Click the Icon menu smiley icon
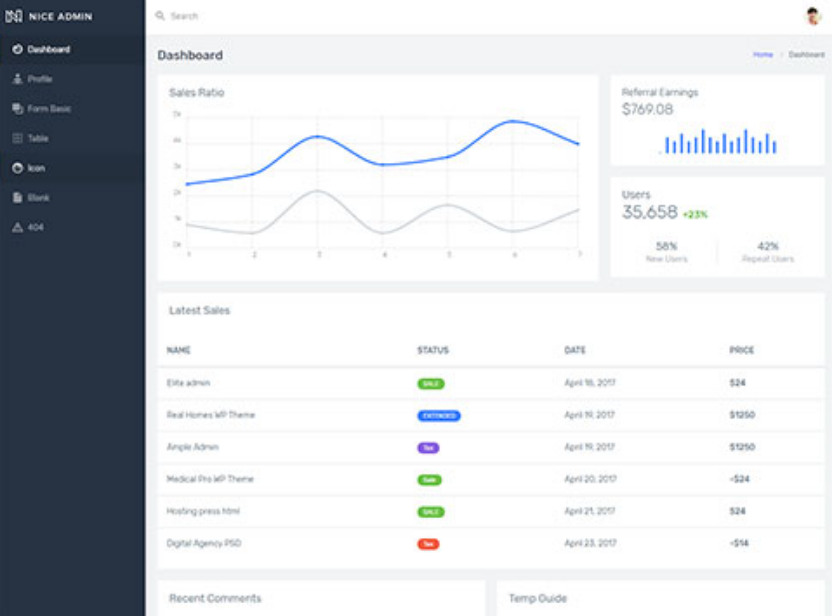The height and width of the screenshot is (616, 832). pos(18,168)
